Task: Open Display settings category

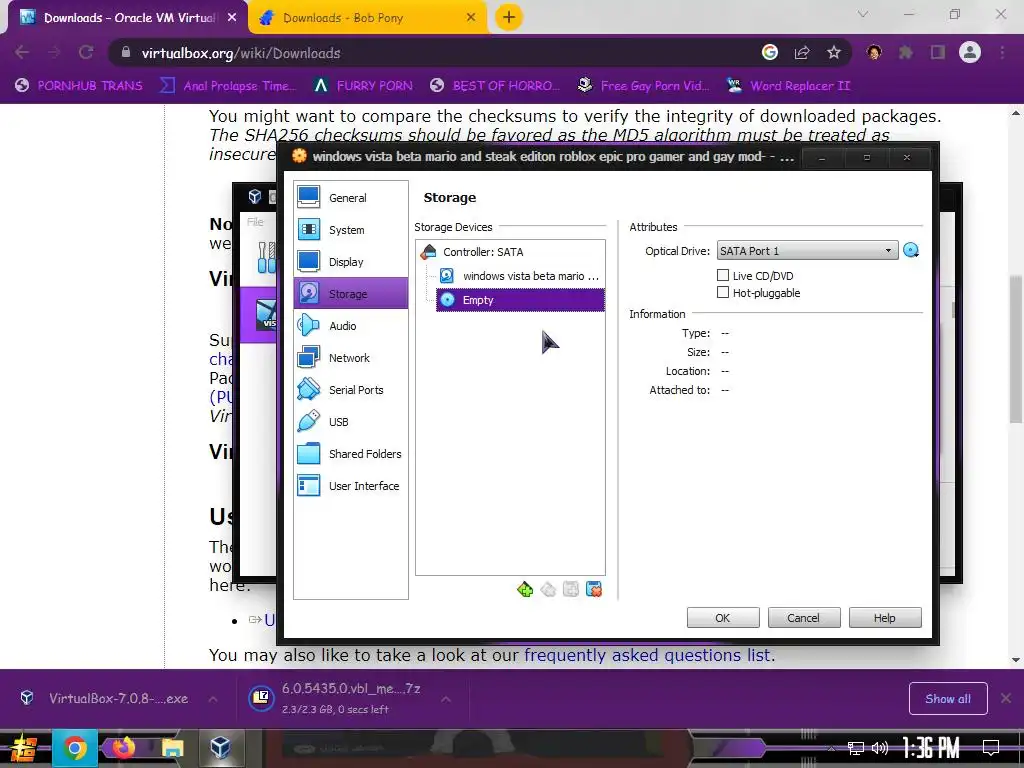Action: (x=351, y=261)
